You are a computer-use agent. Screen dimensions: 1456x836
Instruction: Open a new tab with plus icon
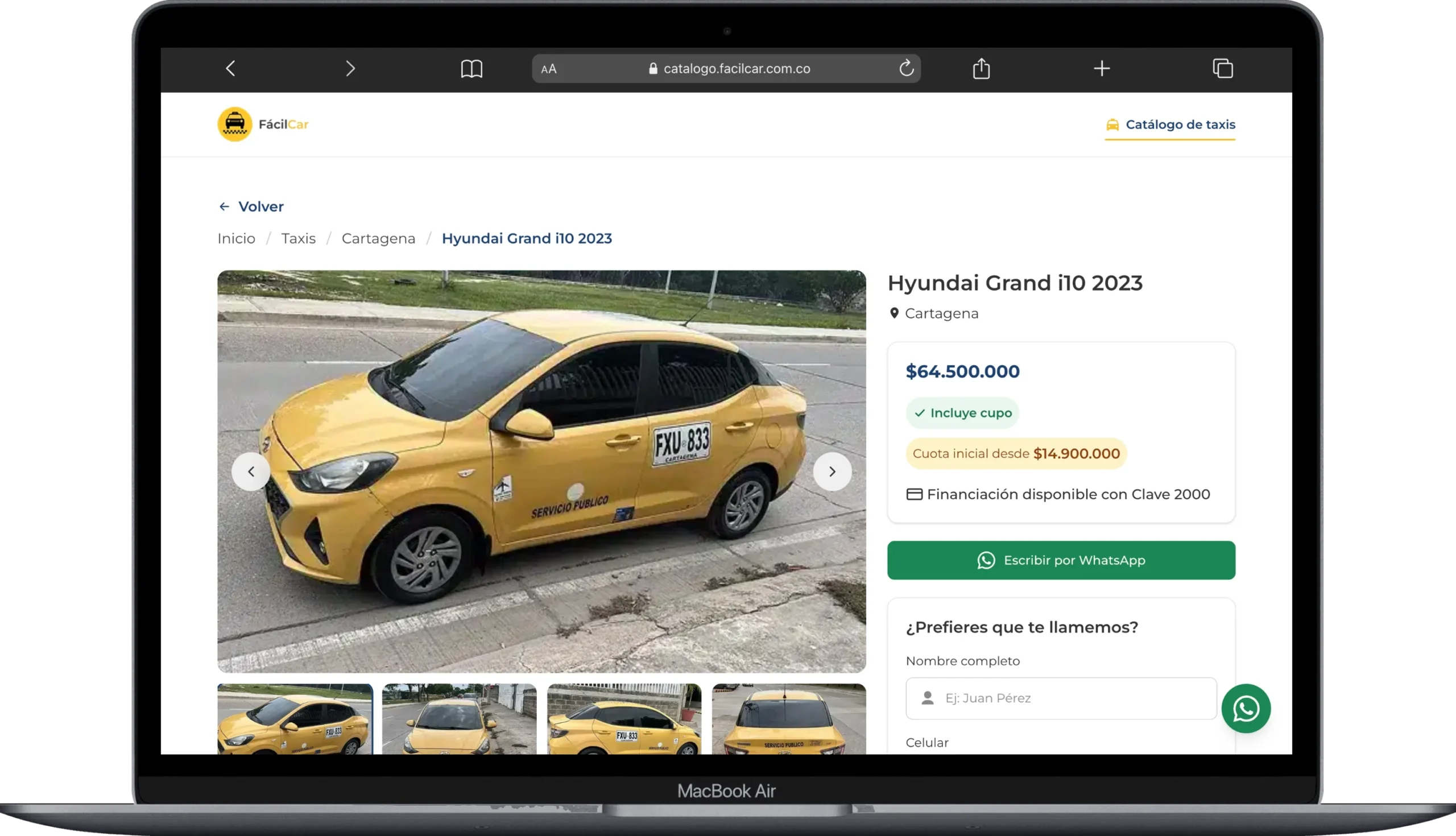1101,69
